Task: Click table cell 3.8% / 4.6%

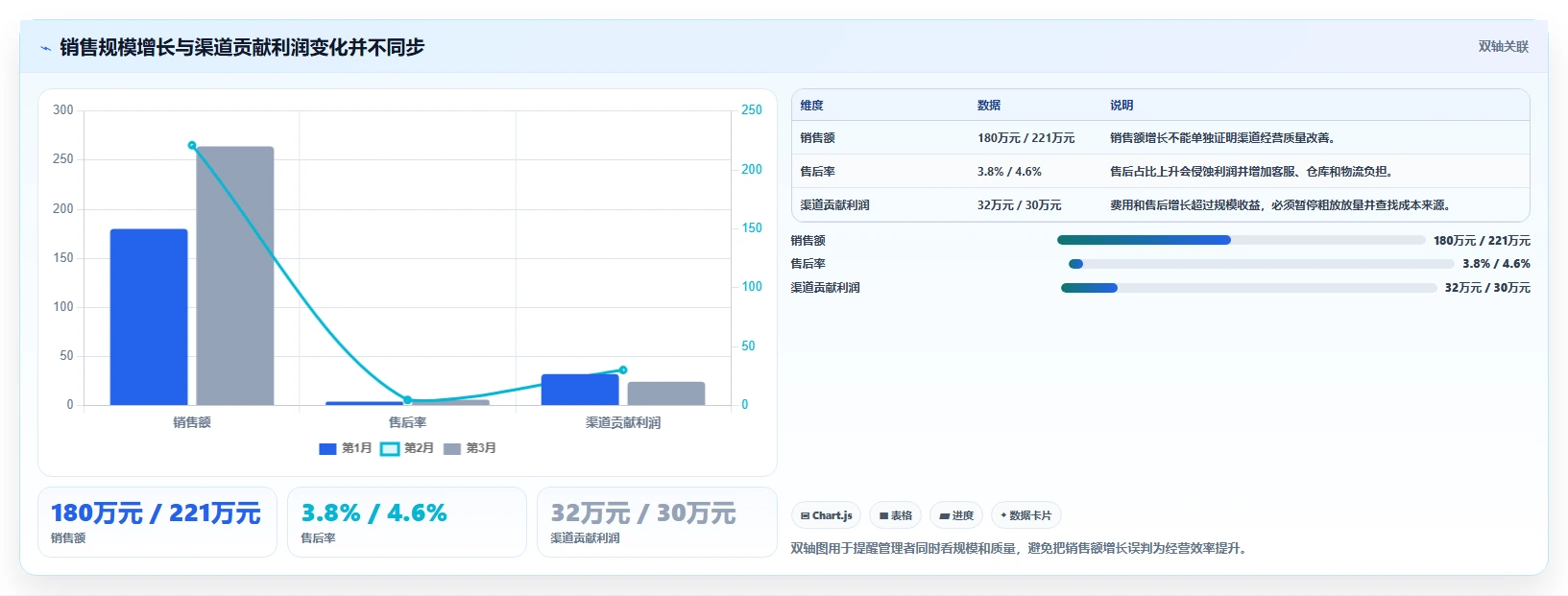Action: (1009, 172)
